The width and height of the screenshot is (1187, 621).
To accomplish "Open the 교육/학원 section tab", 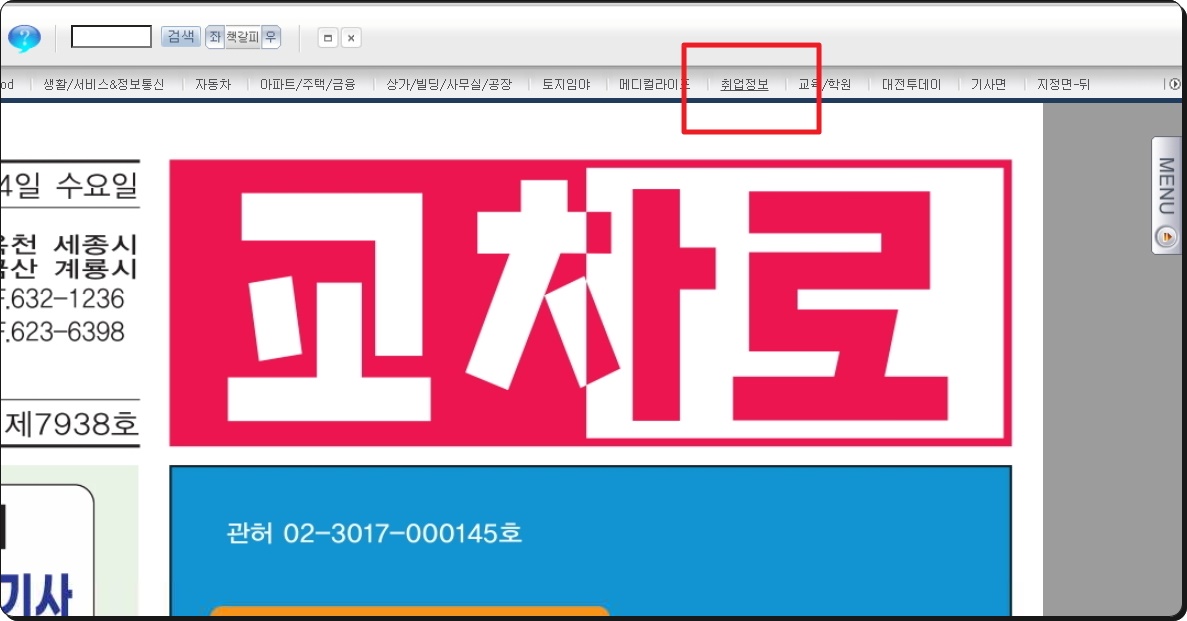I will 824,84.
